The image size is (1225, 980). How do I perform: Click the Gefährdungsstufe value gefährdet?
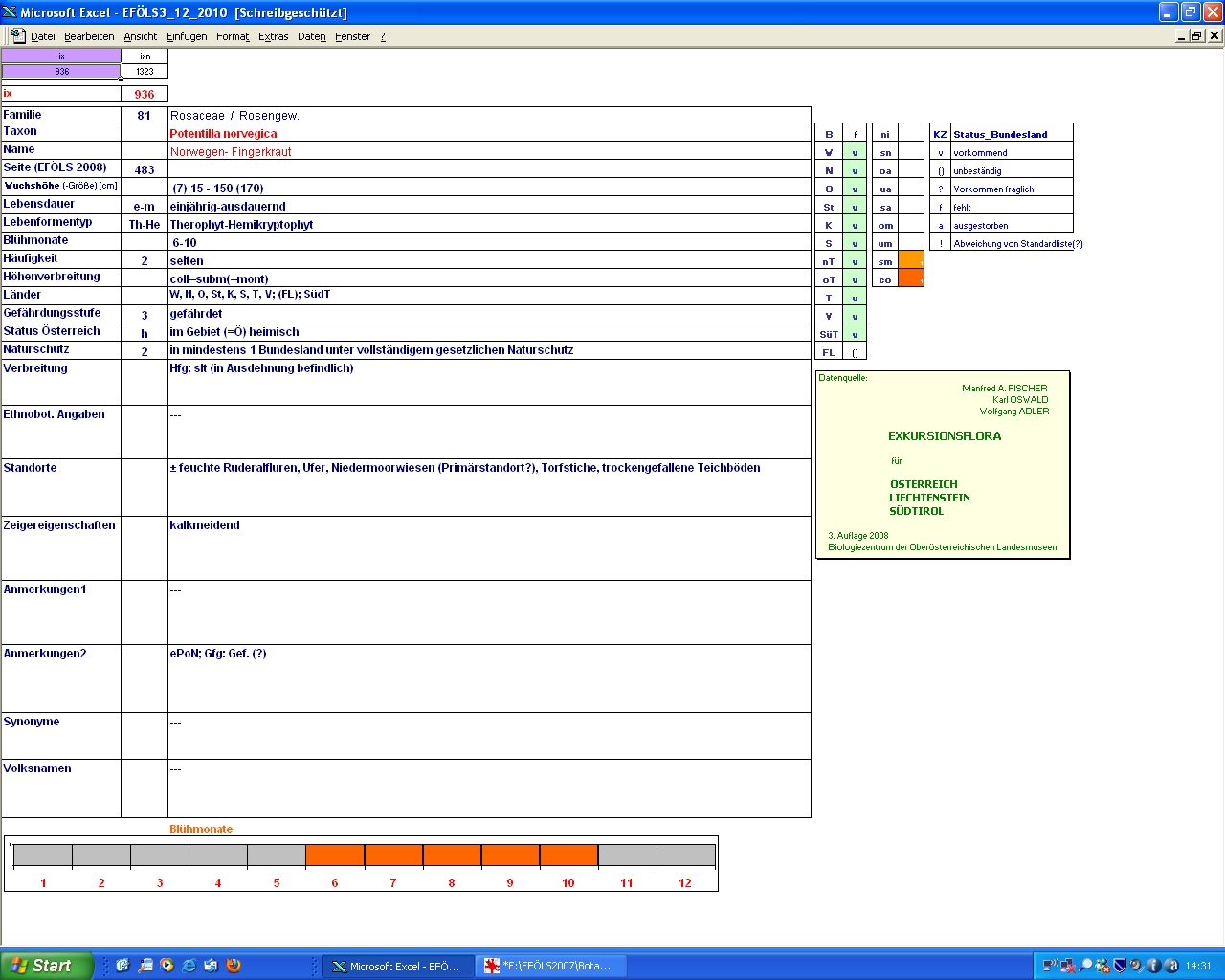[196, 314]
